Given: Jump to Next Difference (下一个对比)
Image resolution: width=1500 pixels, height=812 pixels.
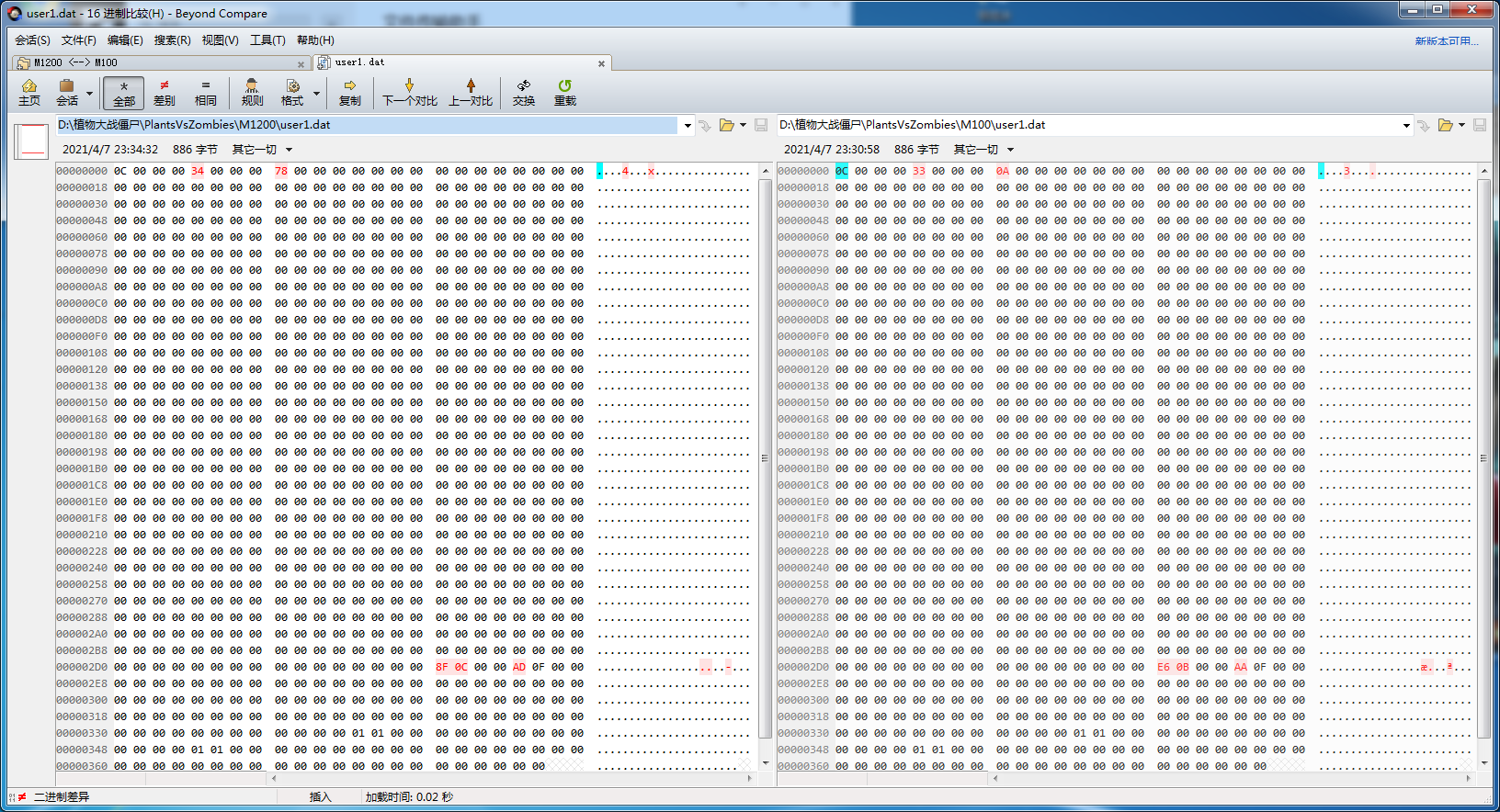Looking at the screenshot, I should click(x=409, y=93).
